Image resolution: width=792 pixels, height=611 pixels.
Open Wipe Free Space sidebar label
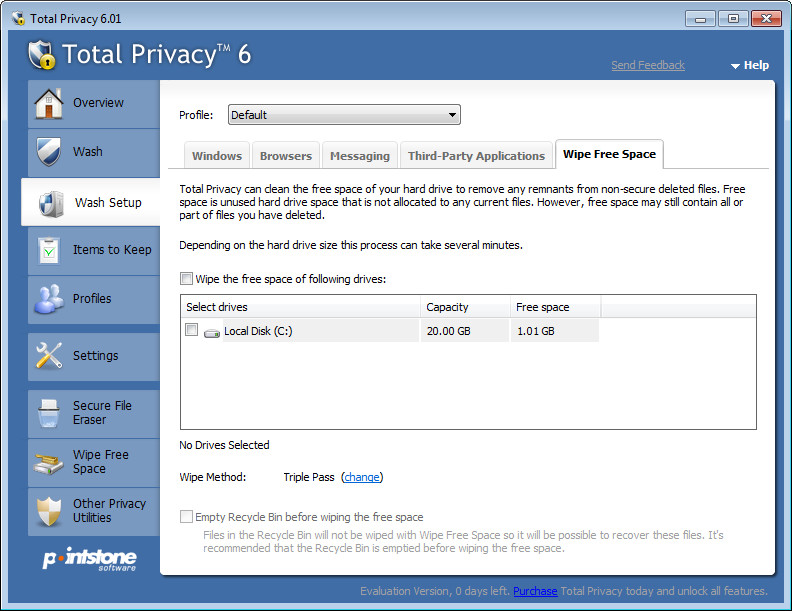[x=101, y=462]
